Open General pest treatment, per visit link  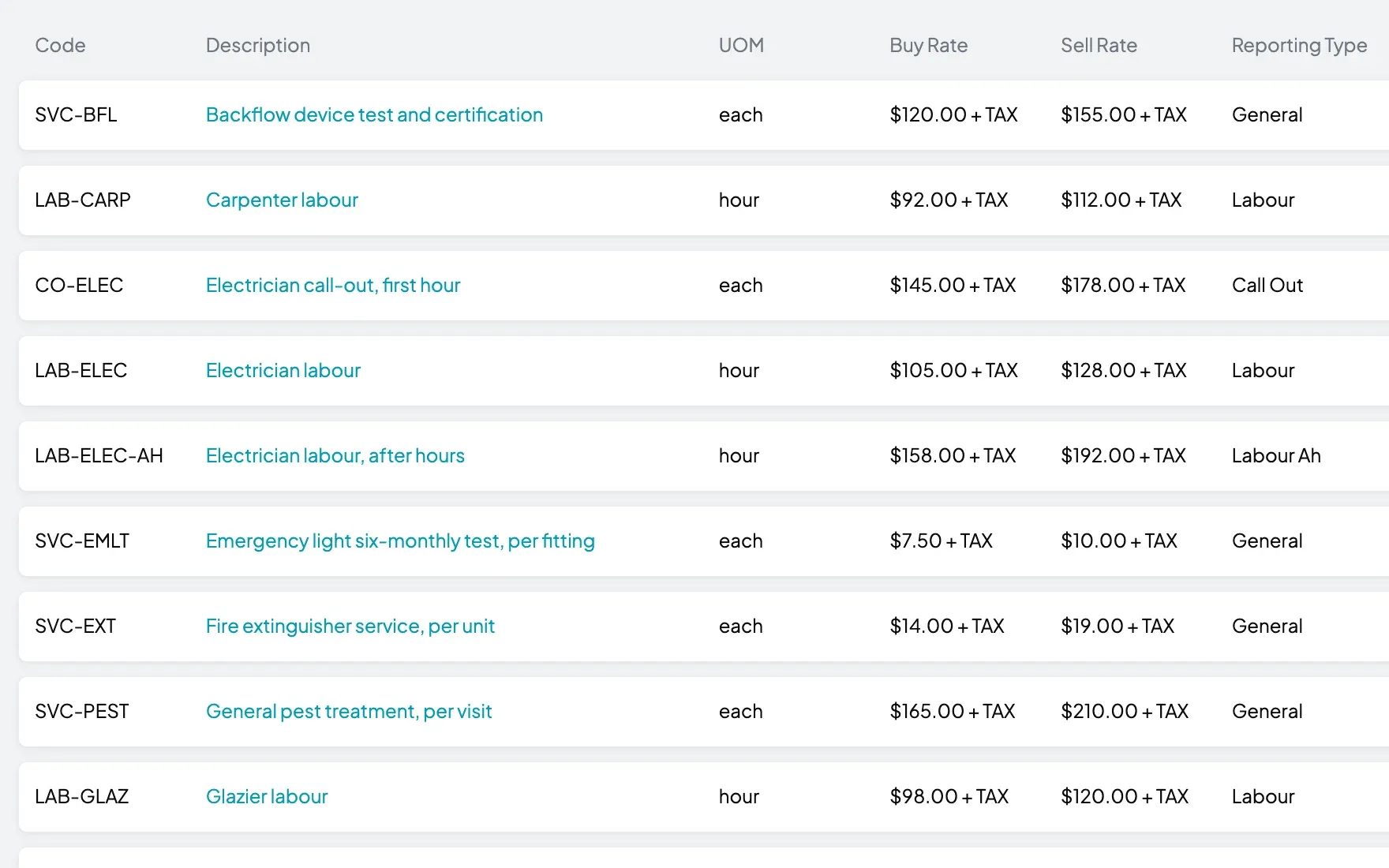tap(349, 712)
